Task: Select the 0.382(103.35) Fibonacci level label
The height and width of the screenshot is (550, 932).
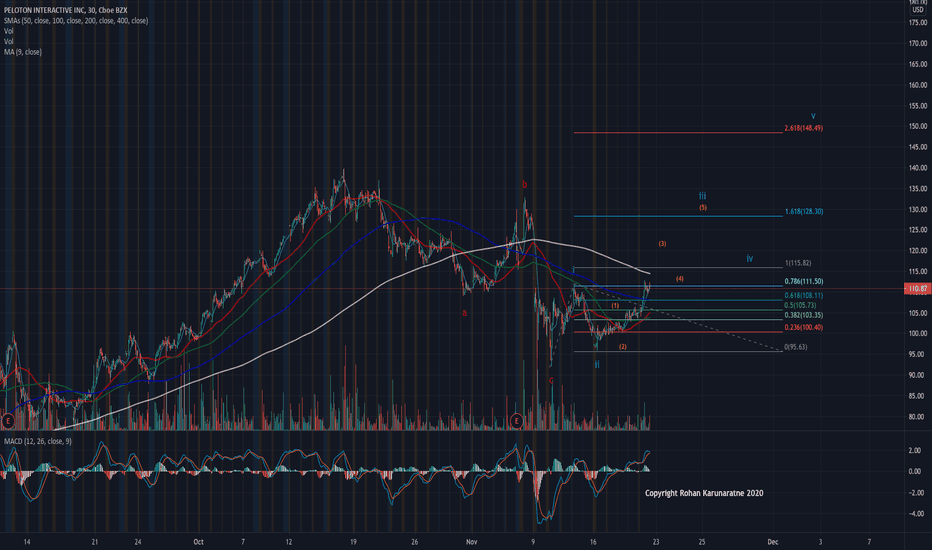Action: [804, 315]
